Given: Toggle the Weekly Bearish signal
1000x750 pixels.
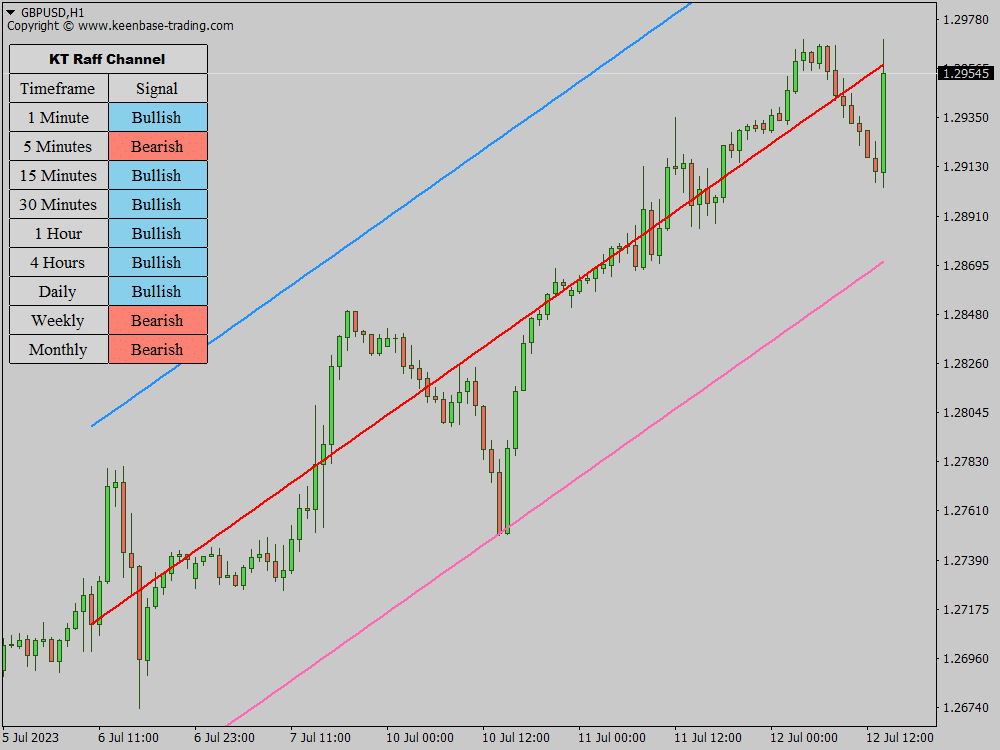Looking at the screenshot, I should click(x=157, y=320).
